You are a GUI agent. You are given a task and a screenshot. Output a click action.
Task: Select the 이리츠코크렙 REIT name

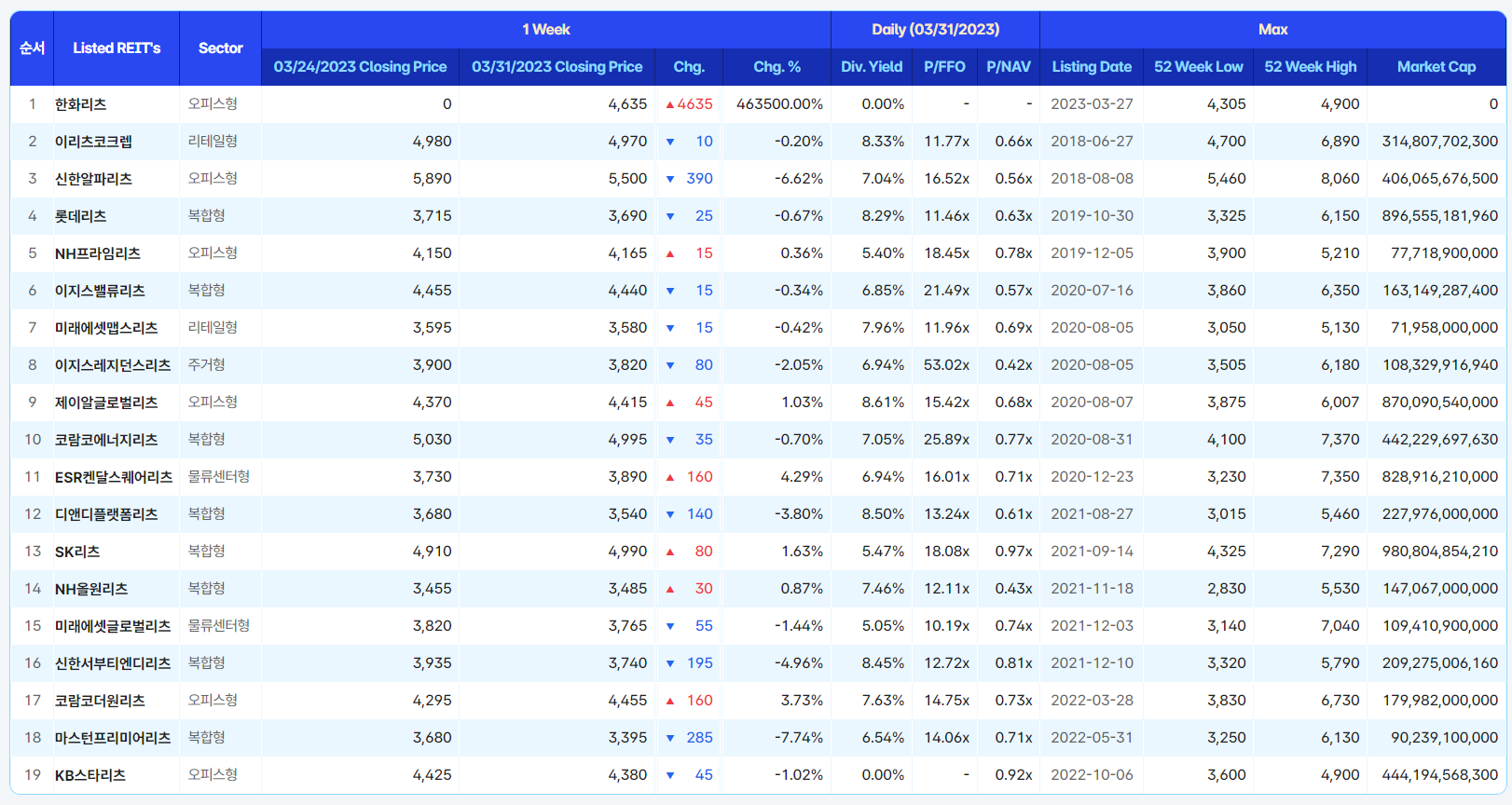[93, 142]
